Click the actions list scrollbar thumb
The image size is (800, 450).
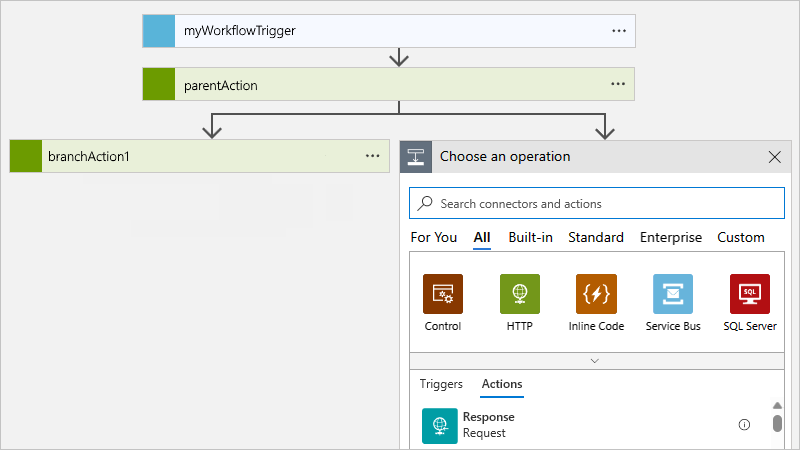pyautogui.click(x=778, y=424)
